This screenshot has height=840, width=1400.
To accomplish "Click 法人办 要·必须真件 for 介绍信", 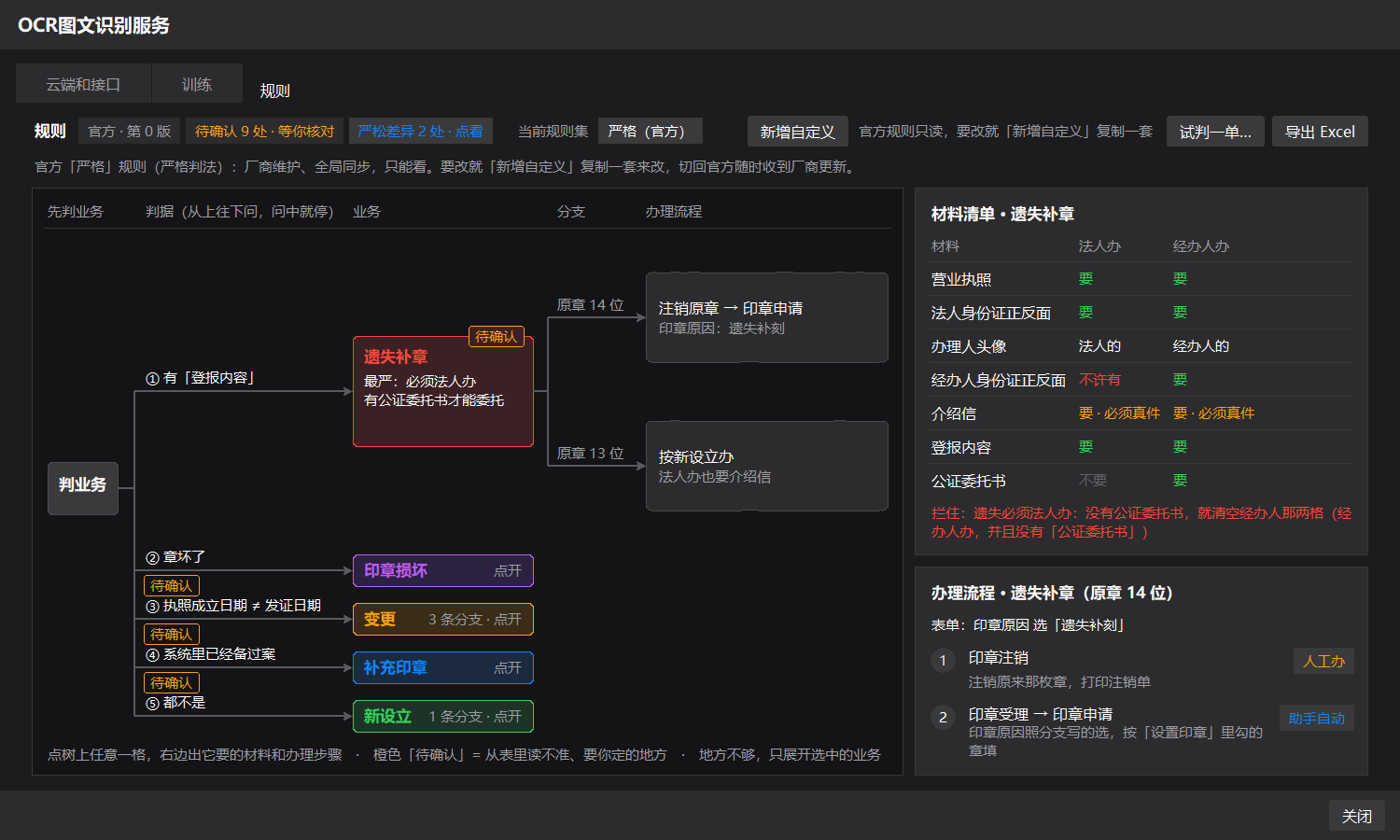I will click(1119, 413).
